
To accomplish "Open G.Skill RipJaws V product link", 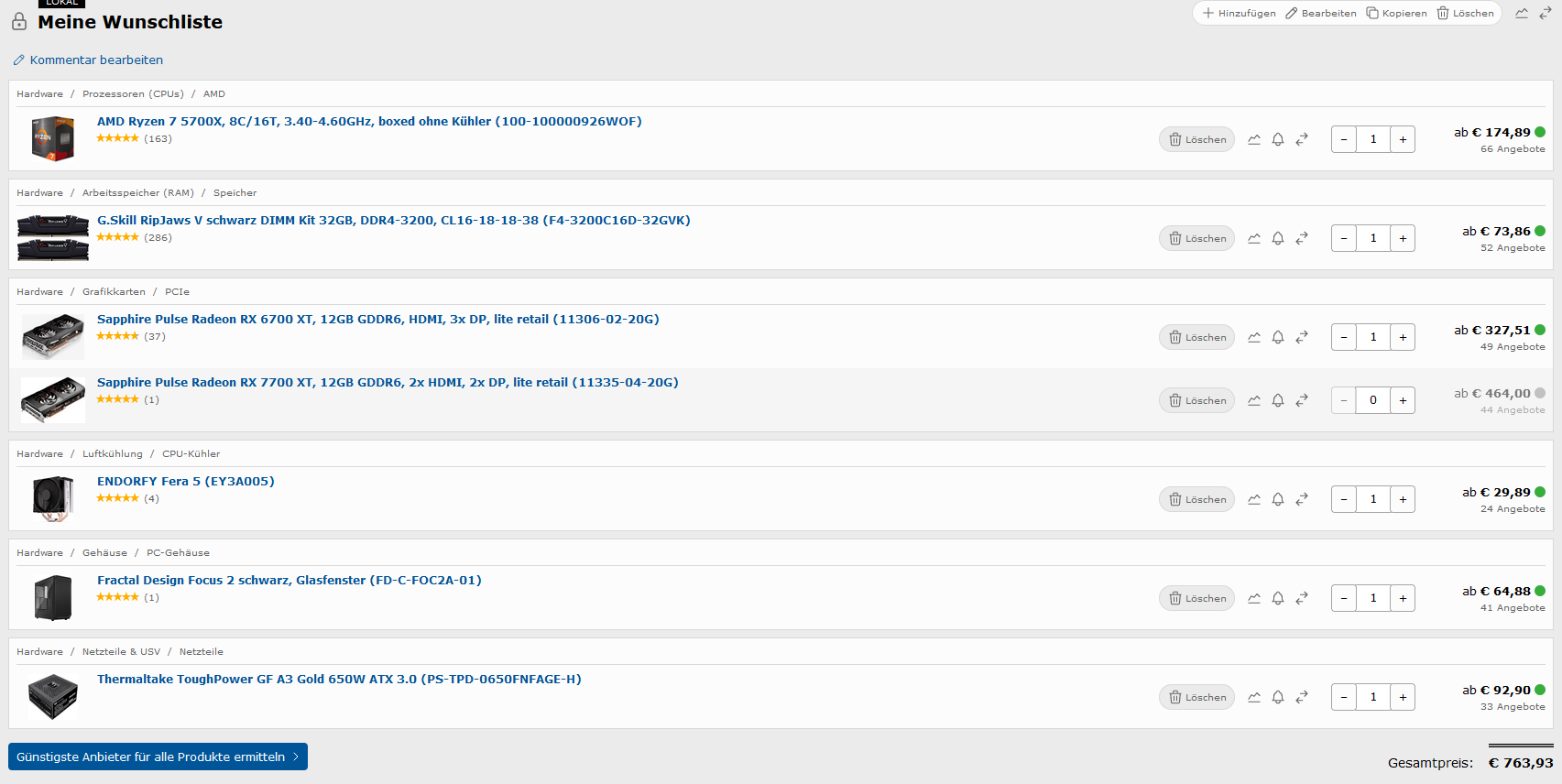I will coord(394,220).
